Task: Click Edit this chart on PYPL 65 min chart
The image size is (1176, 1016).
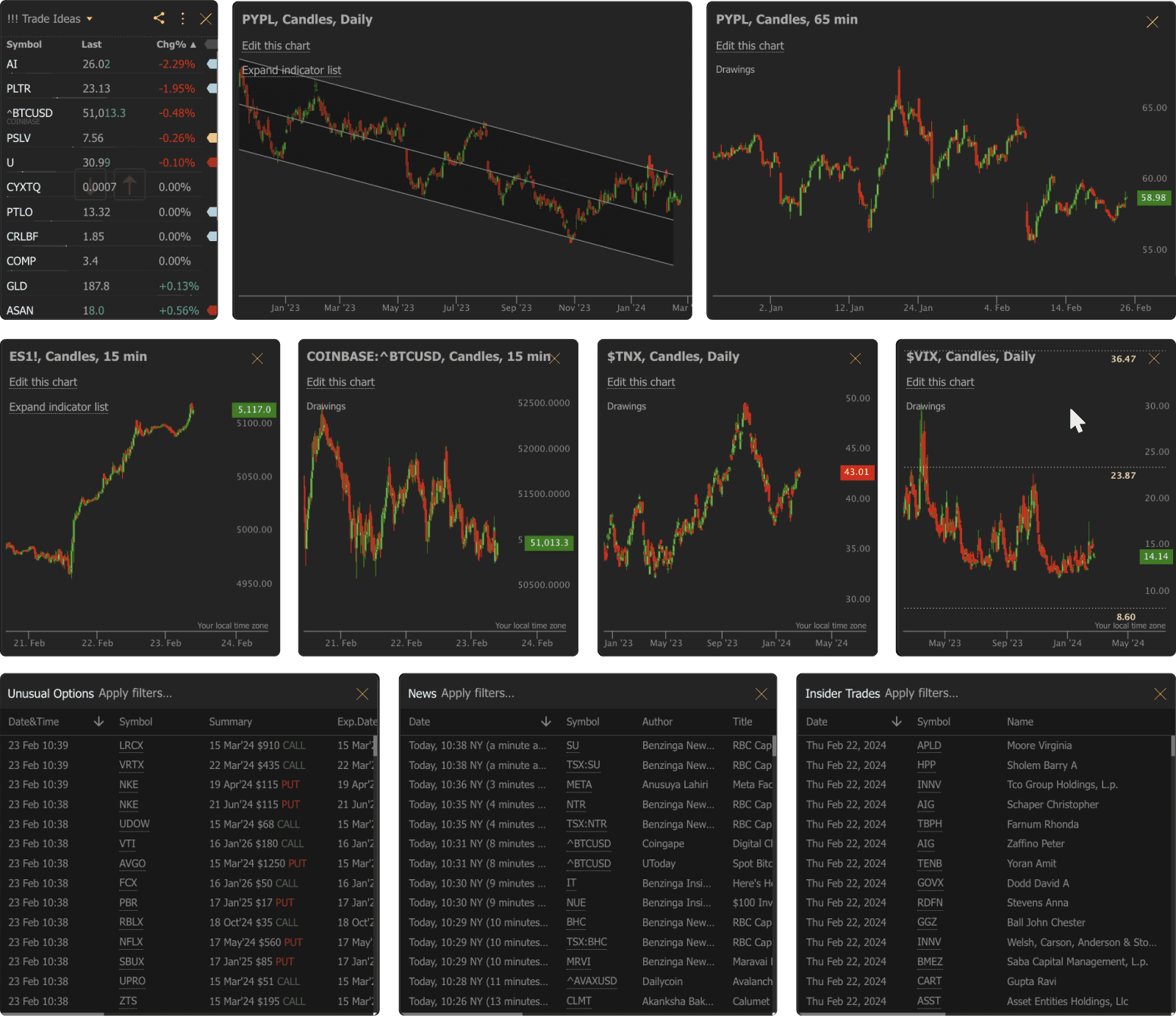Action: click(750, 46)
